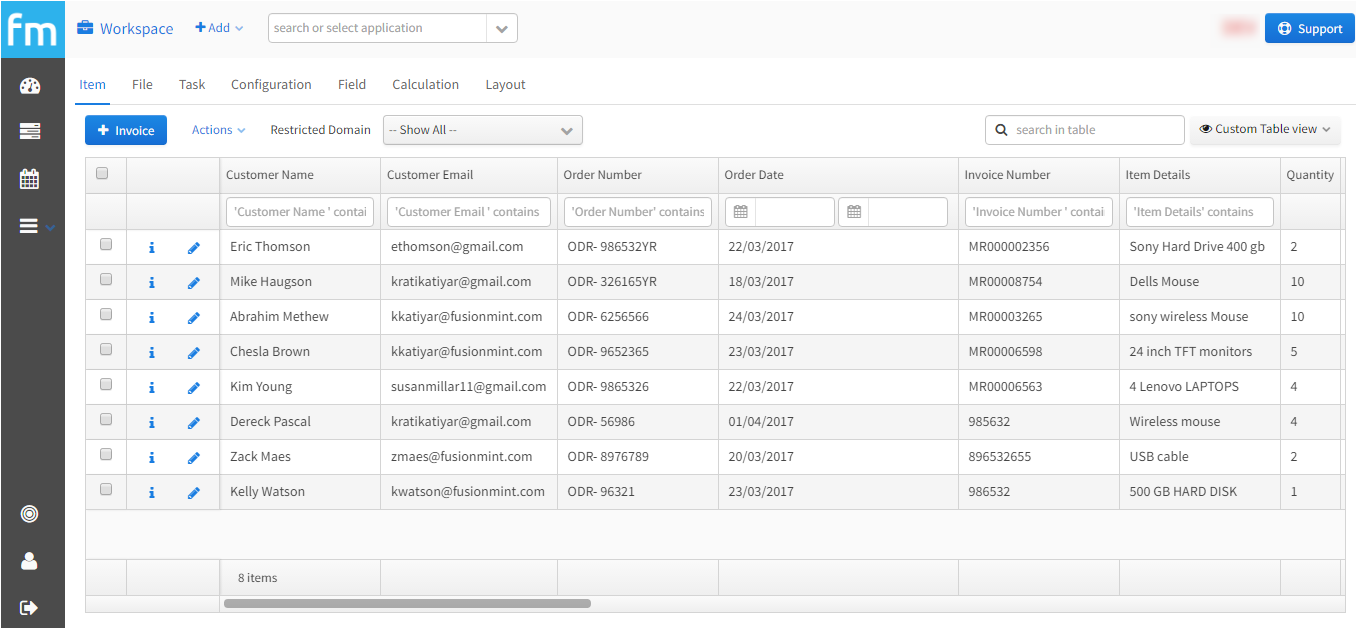The height and width of the screenshot is (629, 1357).
Task: Edit the Zack Maes row
Action: pos(194,458)
